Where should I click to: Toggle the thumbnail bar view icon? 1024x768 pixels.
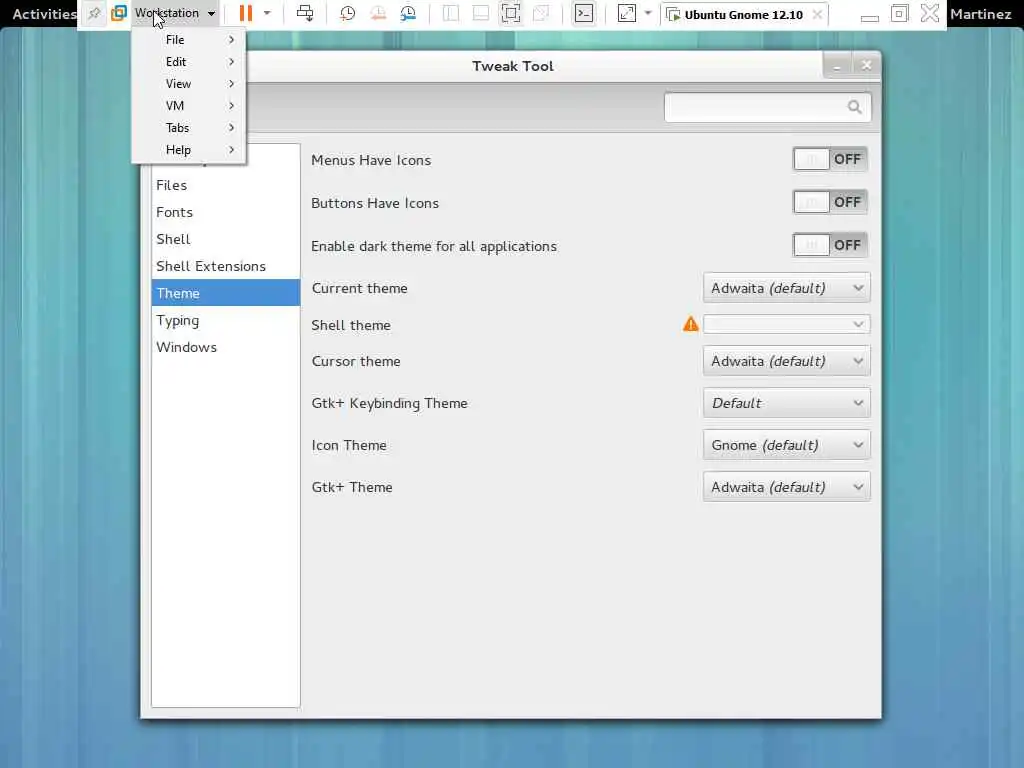[481, 13]
